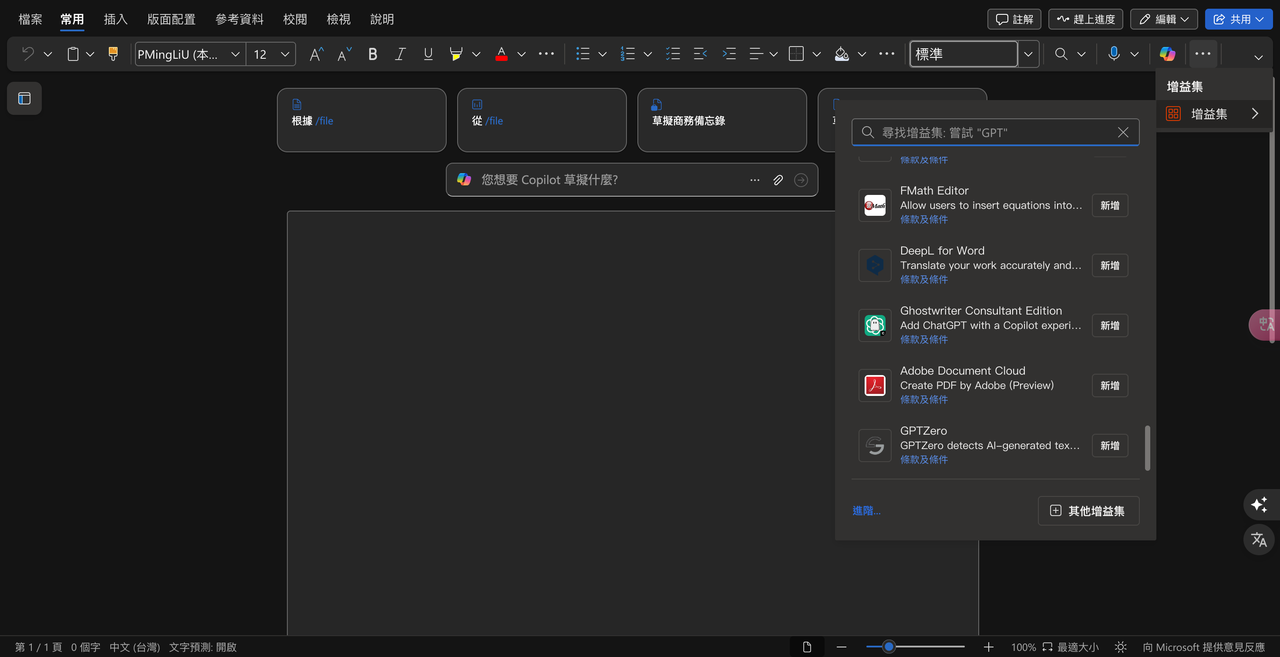Click the add-ins list scrollbar
Screen dimensions: 1280x657
(x=1147, y=448)
